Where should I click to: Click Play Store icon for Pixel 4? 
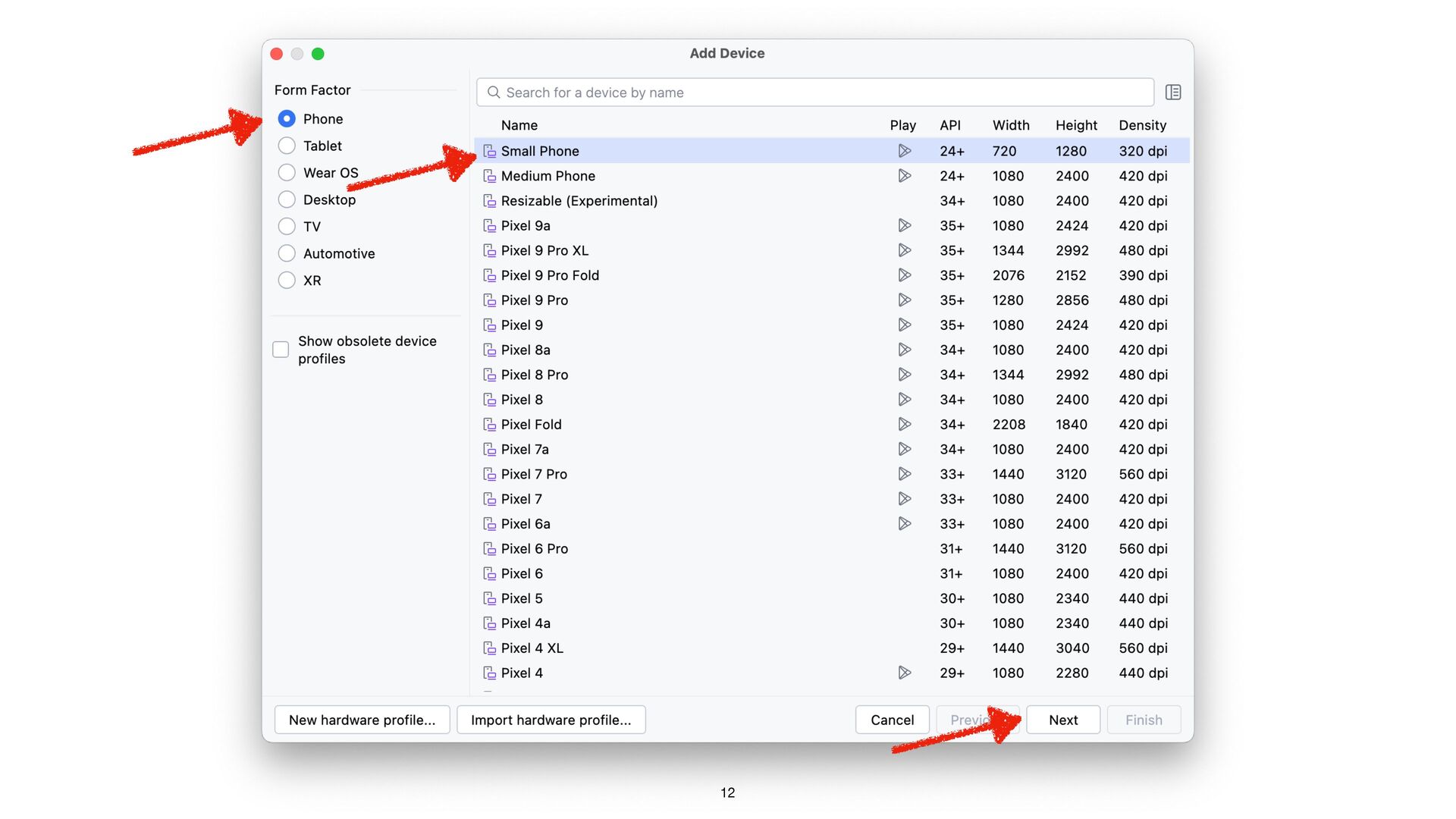(904, 673)
